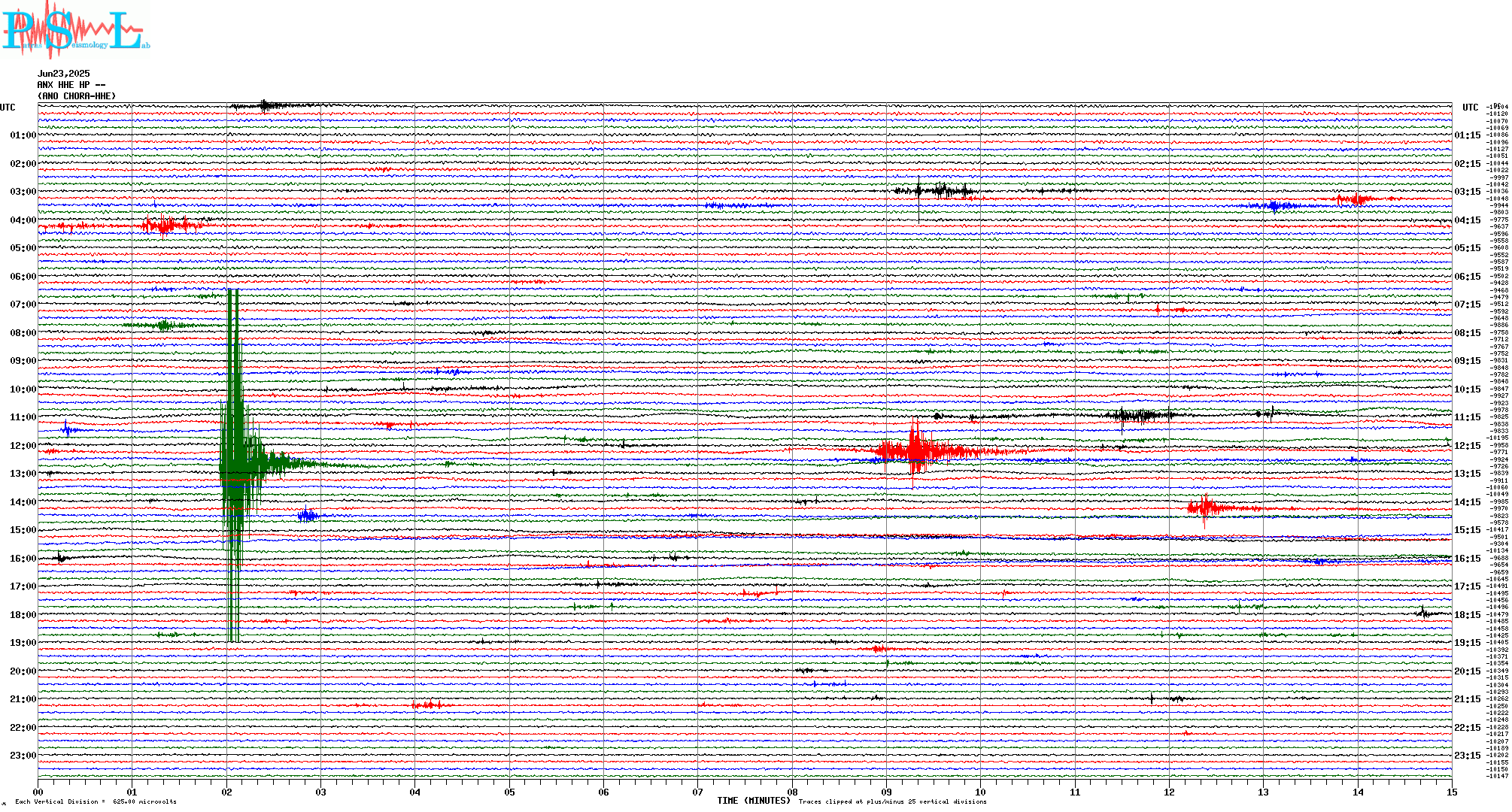1512x812 pixels.
Task: Click the 03:00 hour label
Action: click(23, 192)
